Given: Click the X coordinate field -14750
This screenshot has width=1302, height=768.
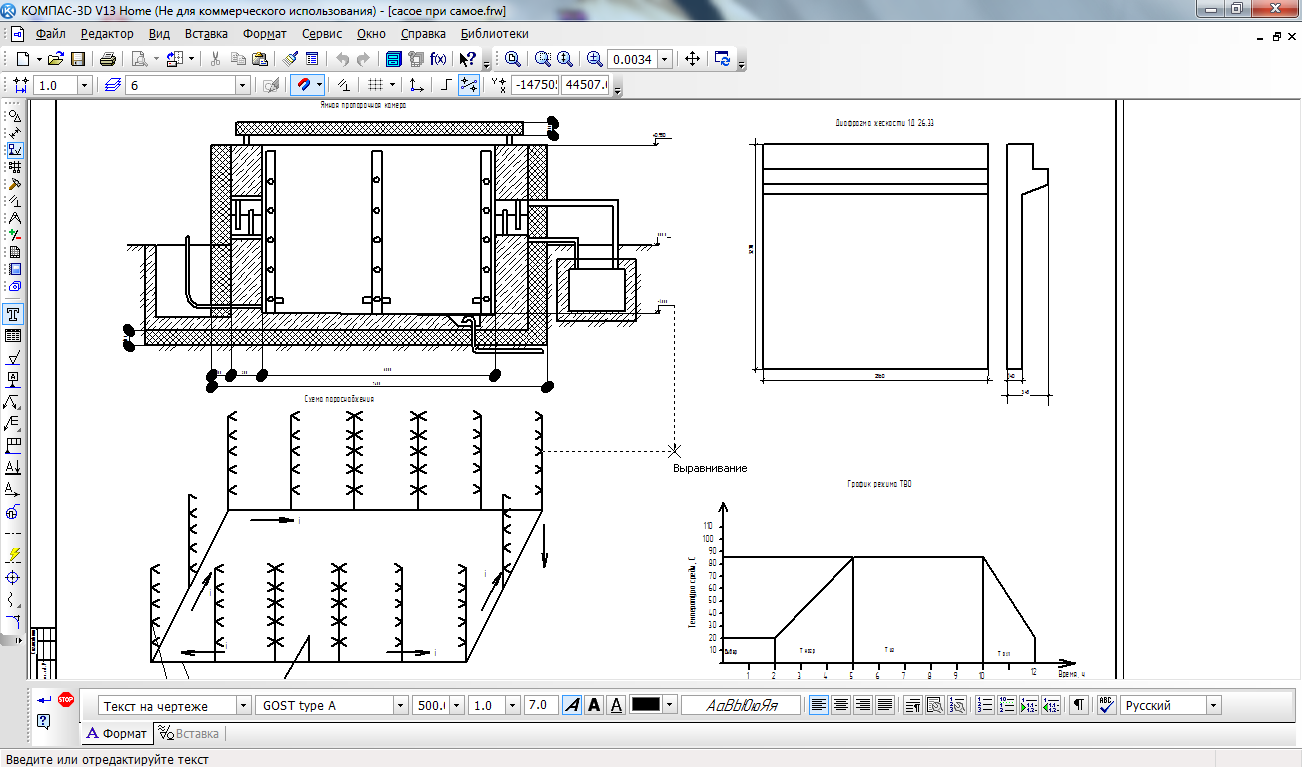Looking at the screenshot, I should point(534,86).
